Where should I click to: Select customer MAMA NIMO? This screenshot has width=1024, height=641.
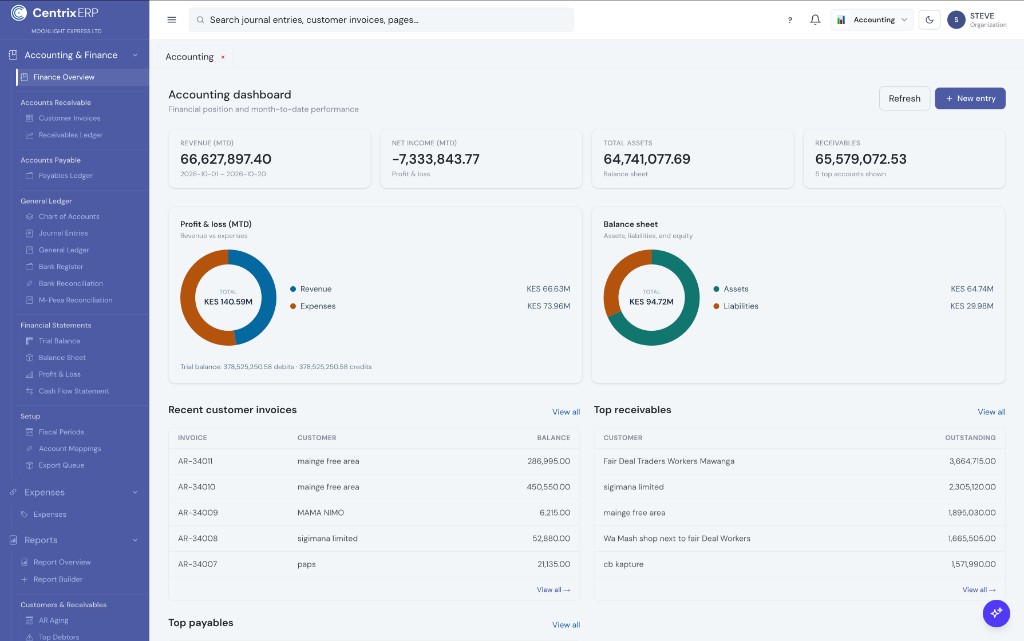click(x=321, y=512)
